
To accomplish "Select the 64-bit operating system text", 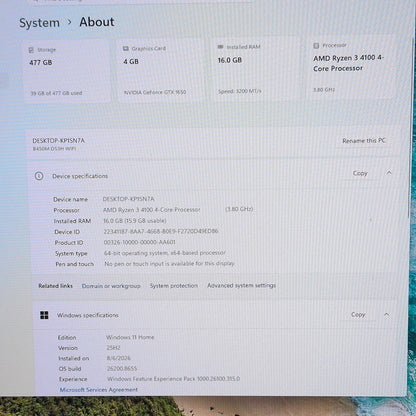I will [165, 253].
